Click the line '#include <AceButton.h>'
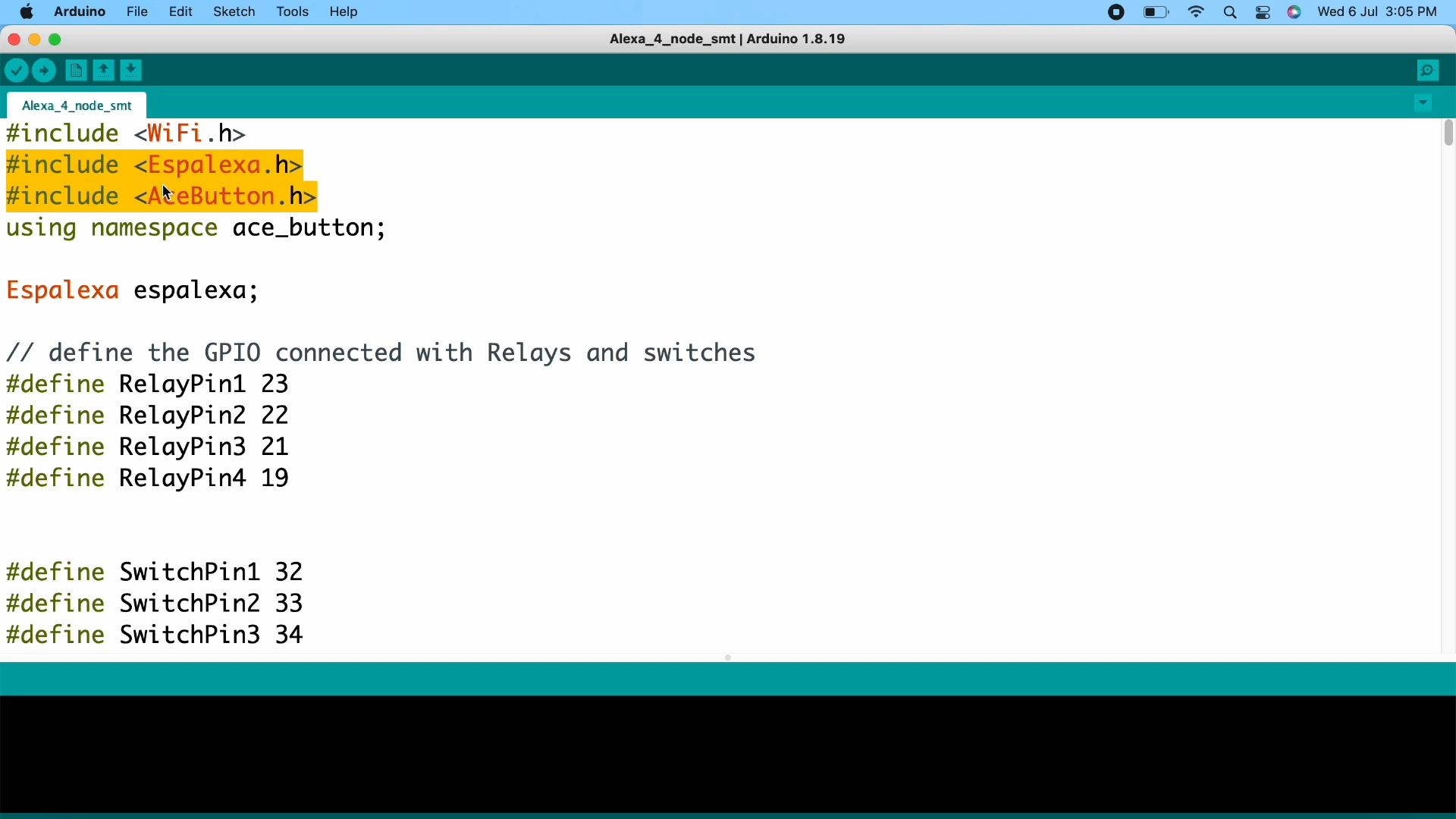This screenshot has width=1456, height=819. click(x=162, y=196)
